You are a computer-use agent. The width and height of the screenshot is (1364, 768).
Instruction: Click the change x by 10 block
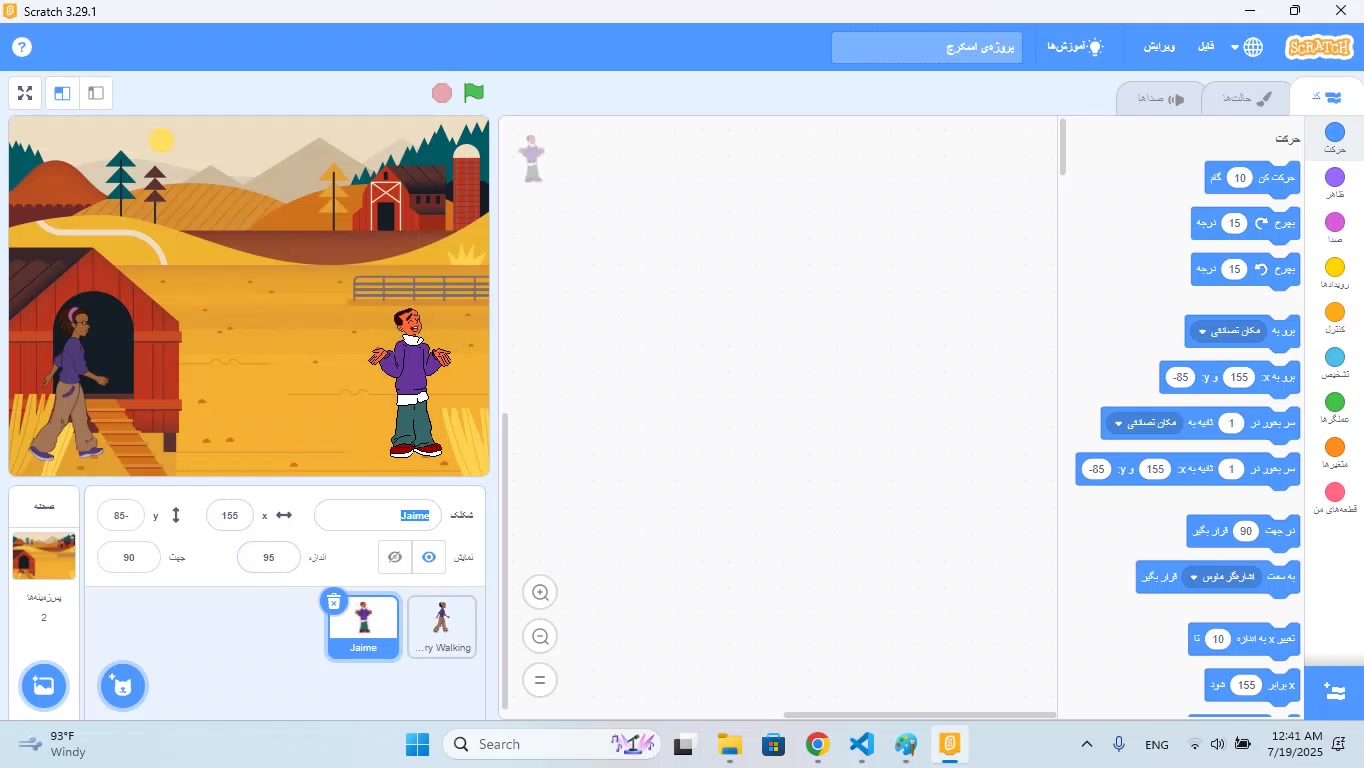pyautogui.click(x=1244, y=639)
